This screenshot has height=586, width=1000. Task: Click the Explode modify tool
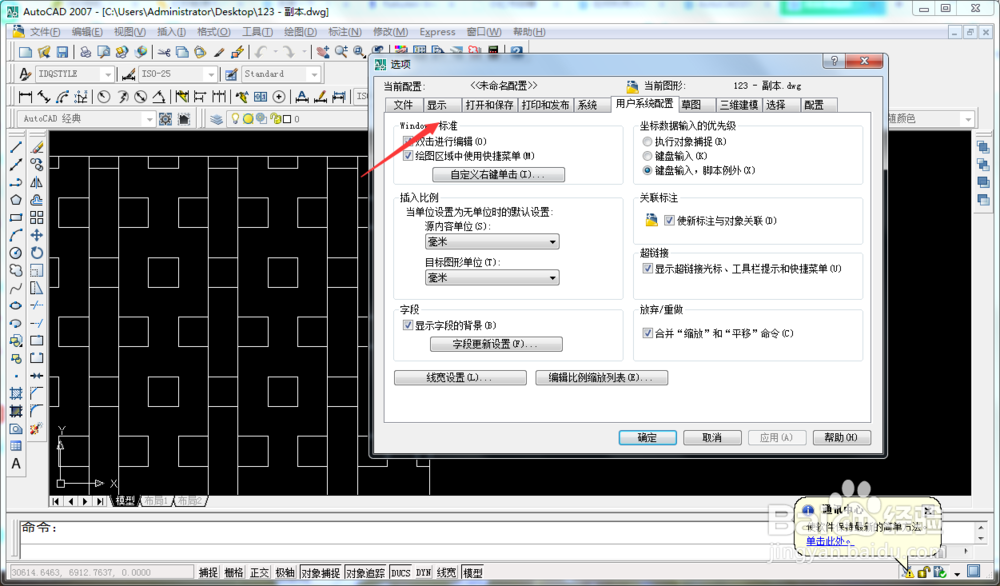click(36, 429)
